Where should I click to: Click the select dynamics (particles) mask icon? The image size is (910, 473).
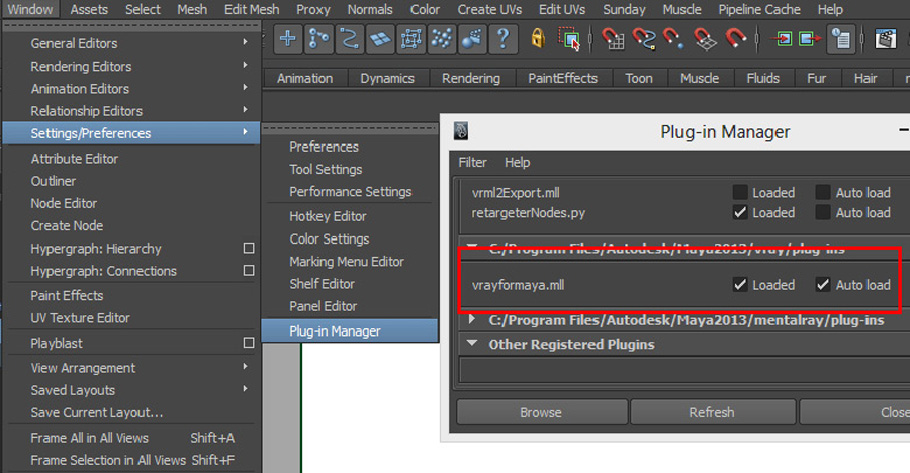coord(442,39)
